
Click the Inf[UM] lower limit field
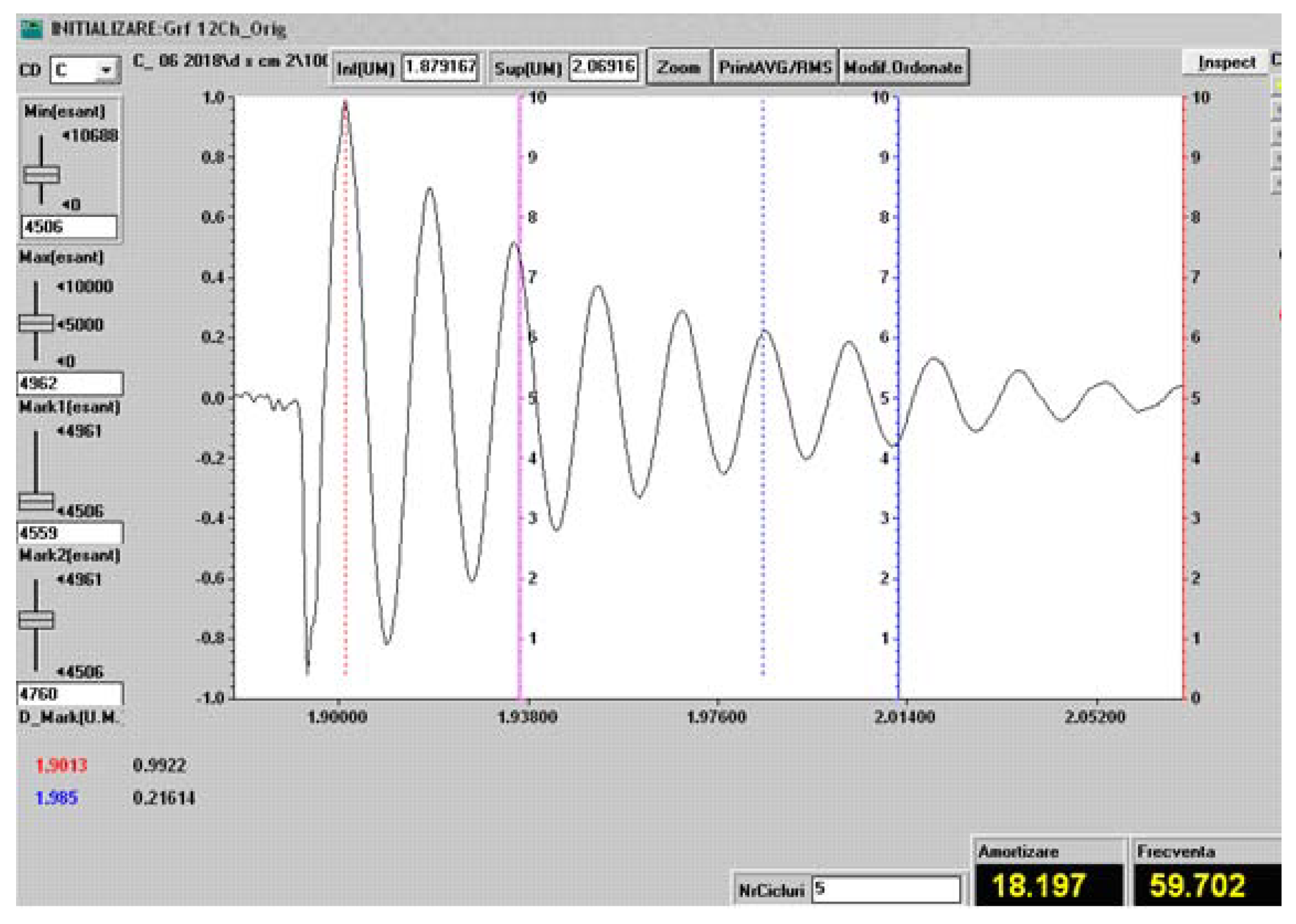click(441, 67)
